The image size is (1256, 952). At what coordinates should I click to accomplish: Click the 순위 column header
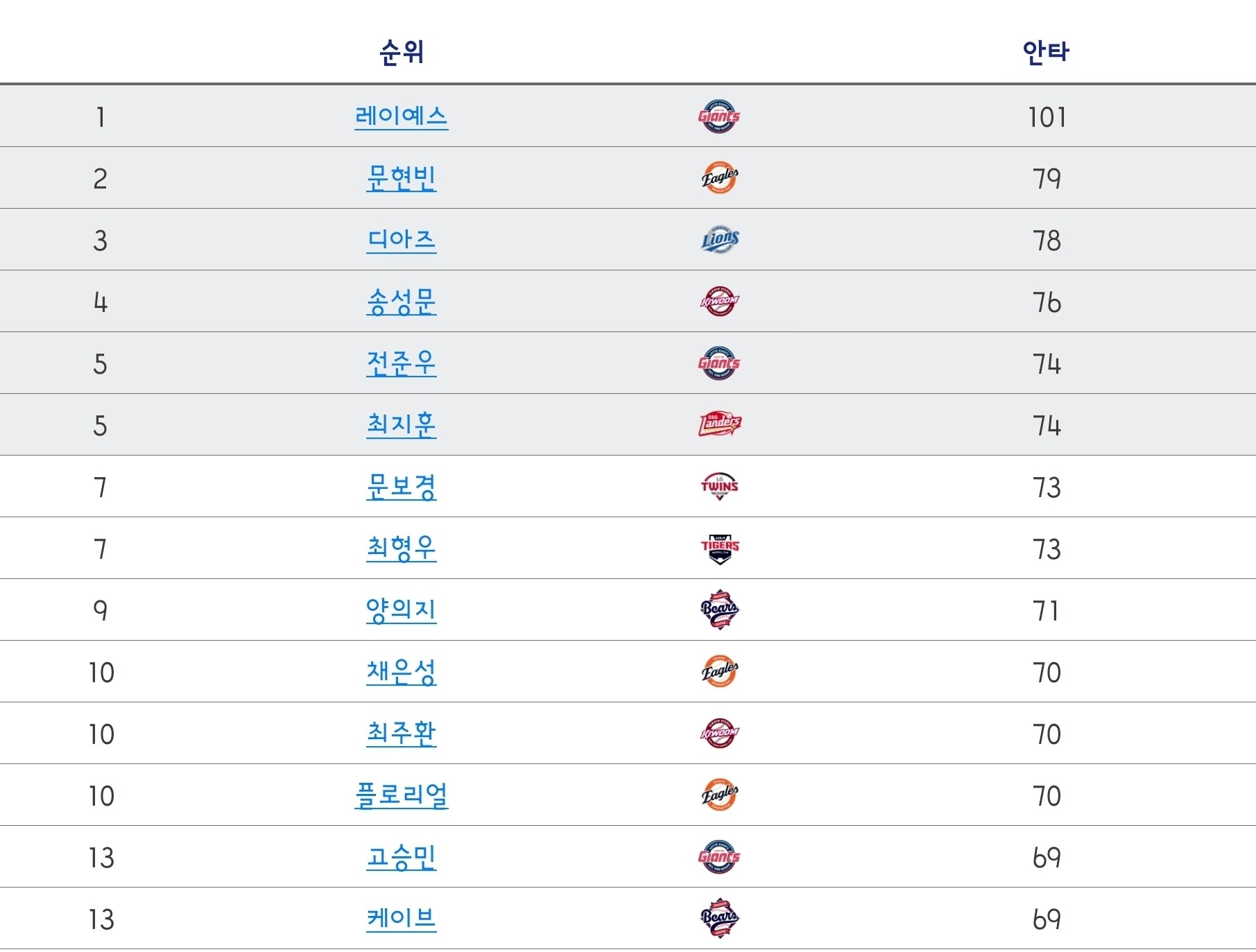coord(402,52)
